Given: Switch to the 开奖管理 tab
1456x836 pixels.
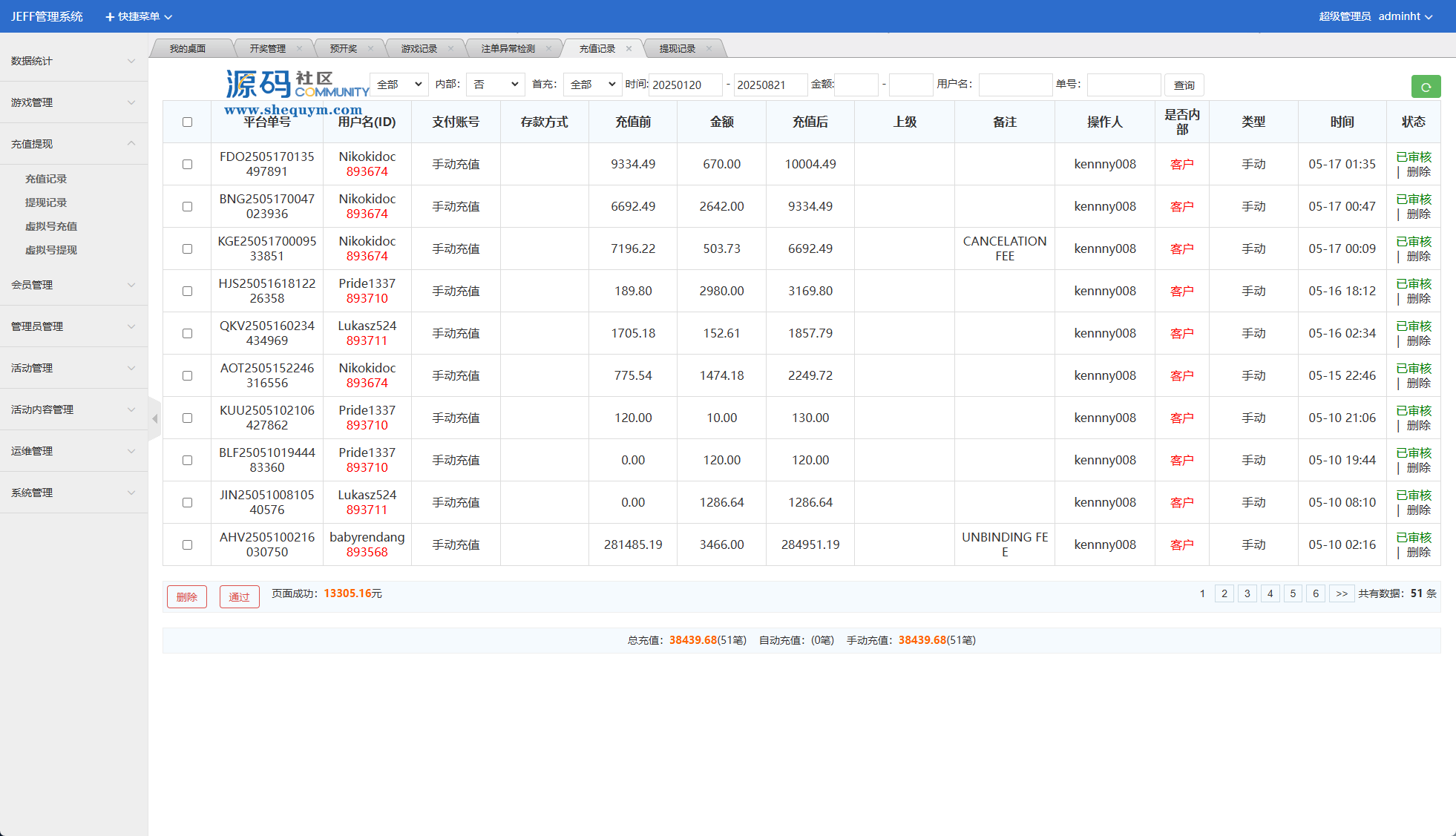Looking at the screenshot, I should coord(267,49).
